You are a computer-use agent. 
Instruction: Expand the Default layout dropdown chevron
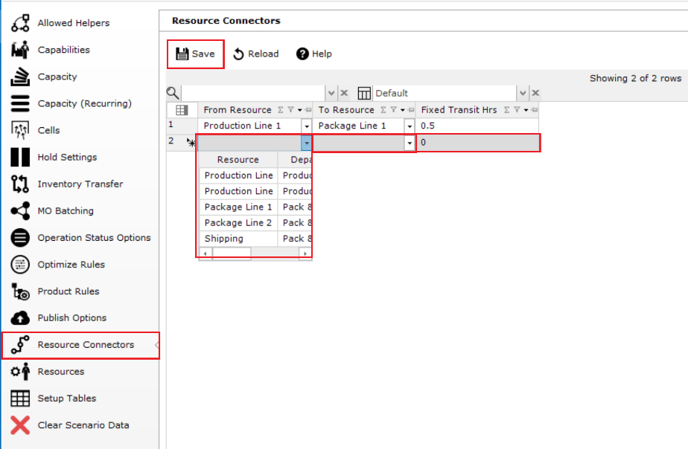click(523, 93)
